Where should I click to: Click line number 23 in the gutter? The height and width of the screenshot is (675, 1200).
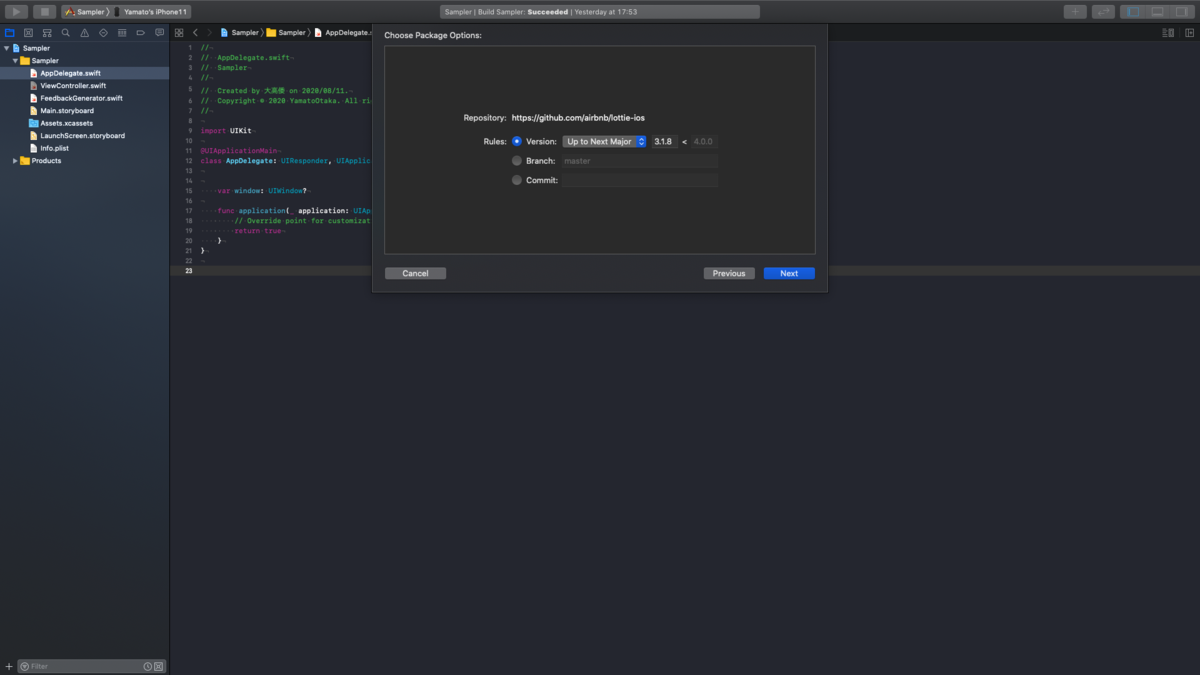(x=189, y=271)
